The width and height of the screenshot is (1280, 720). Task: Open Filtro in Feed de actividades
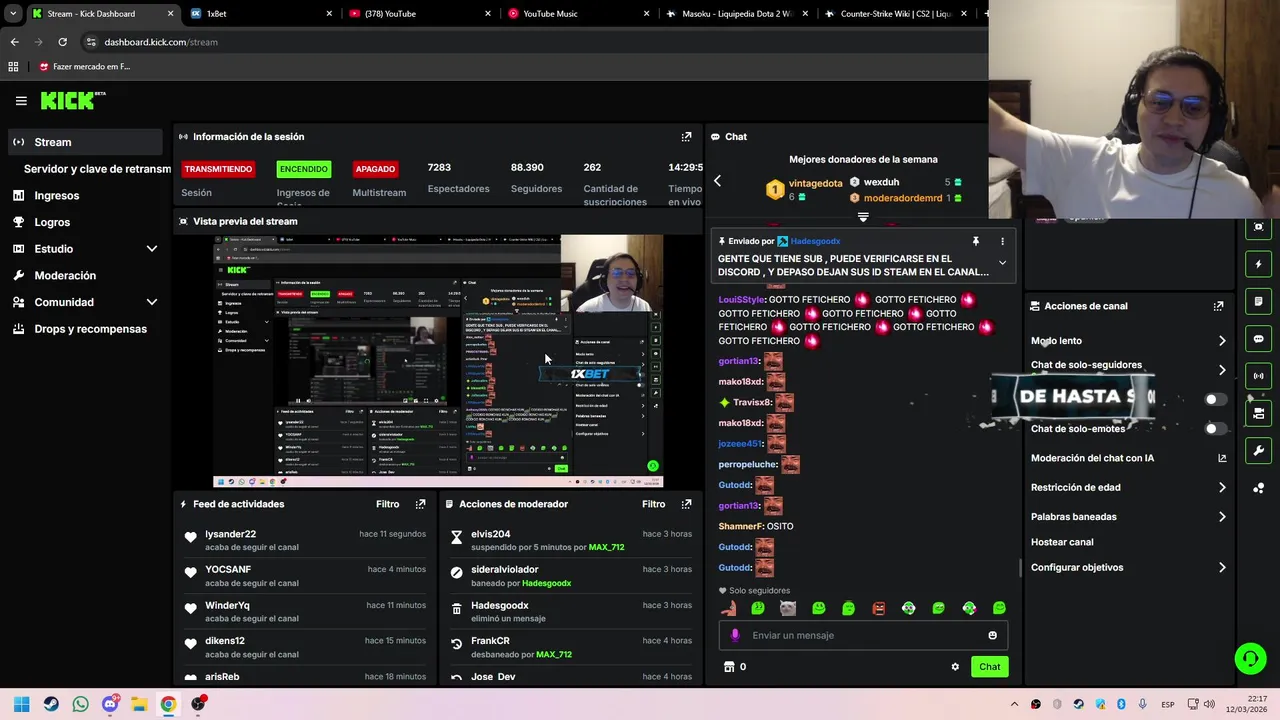click(387, 504)
